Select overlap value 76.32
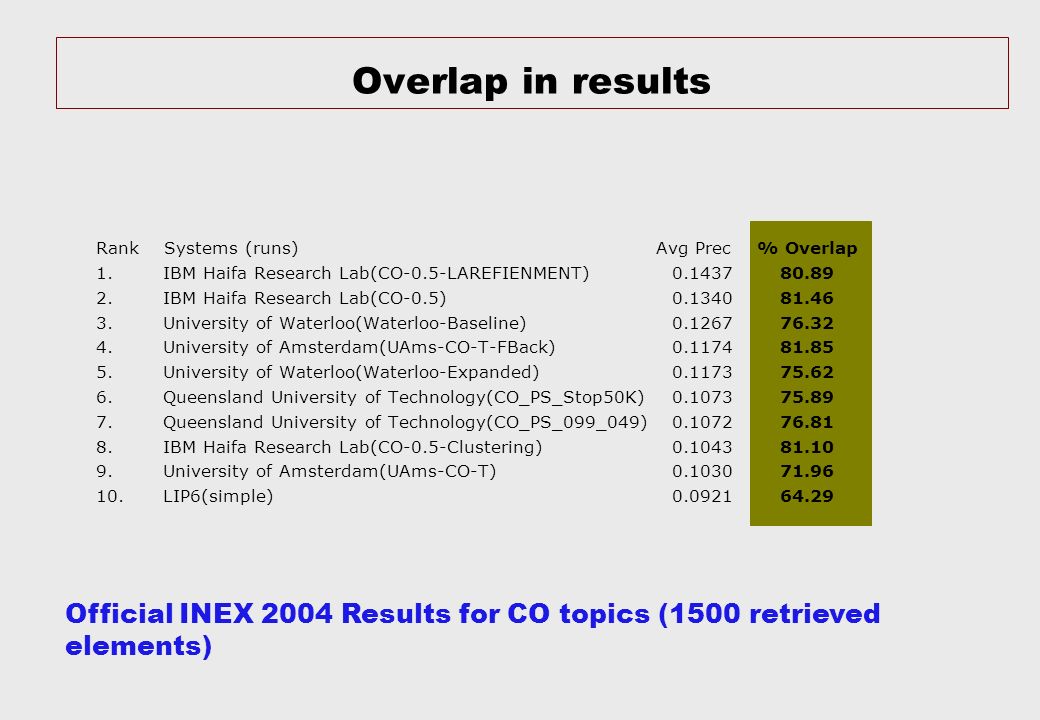The image size is (1040, 720). (x=807, y=324)
